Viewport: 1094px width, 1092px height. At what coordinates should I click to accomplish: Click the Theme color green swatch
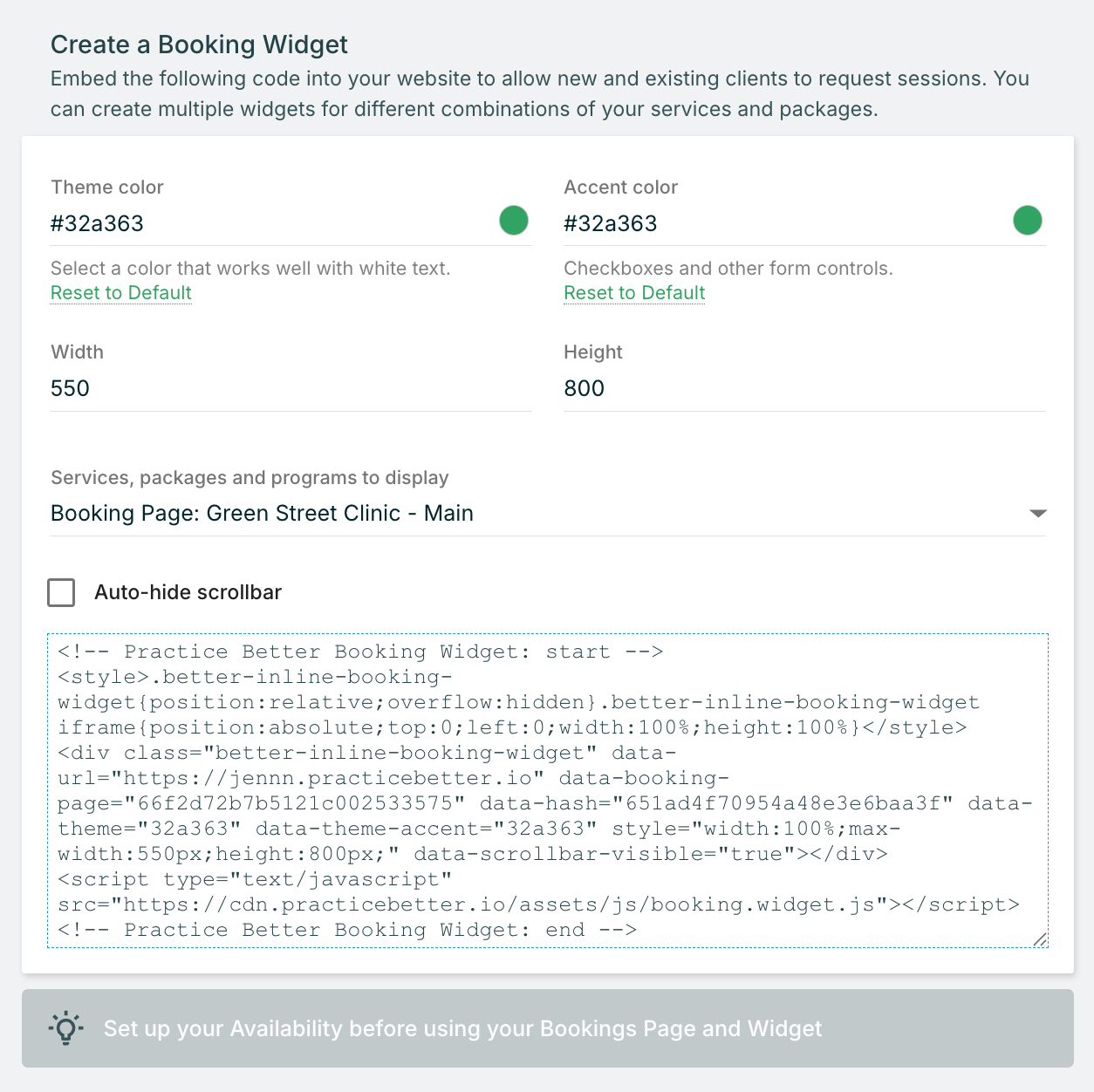(513, 221)
